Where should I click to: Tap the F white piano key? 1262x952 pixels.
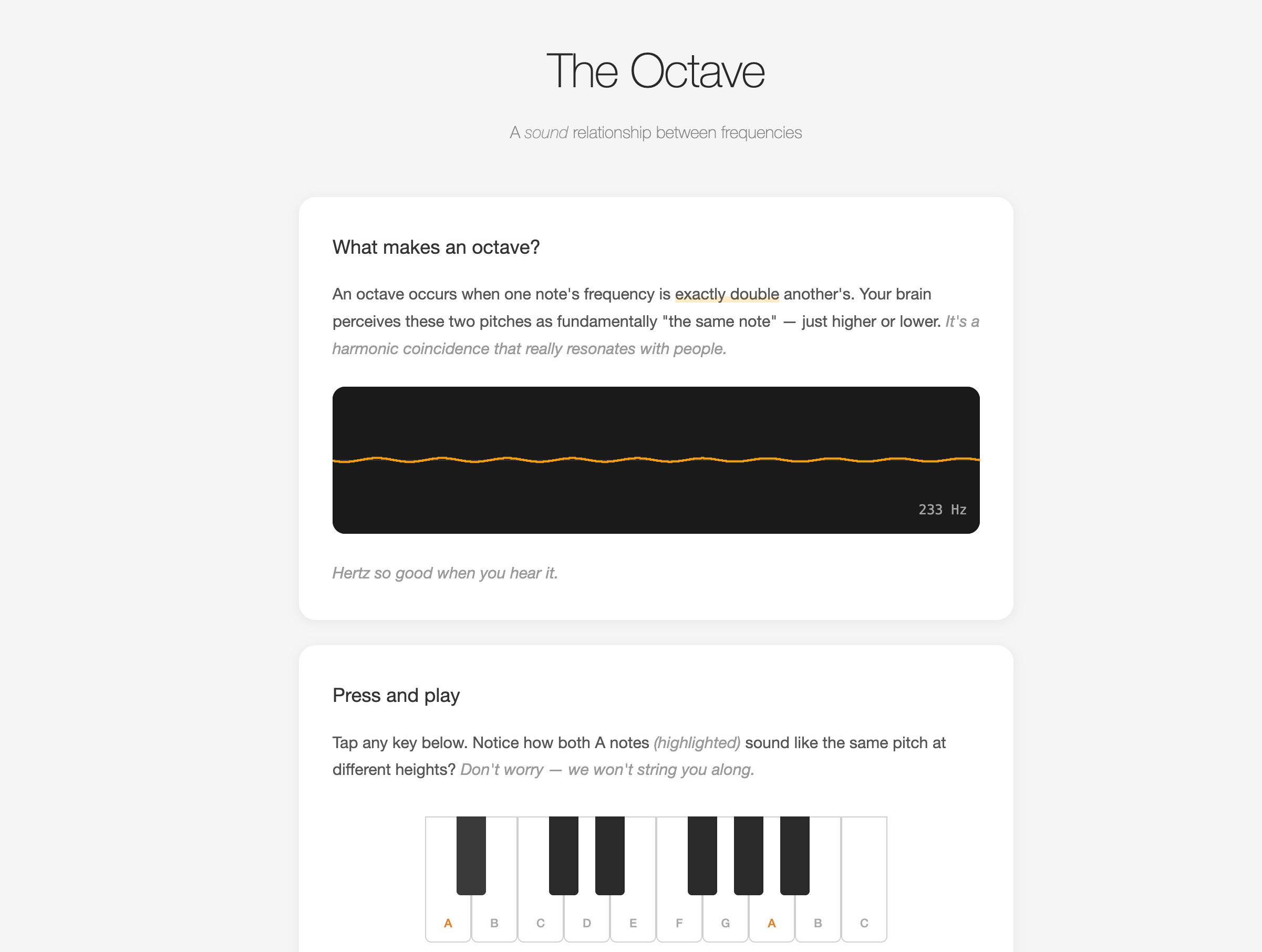tap(679, 918)
